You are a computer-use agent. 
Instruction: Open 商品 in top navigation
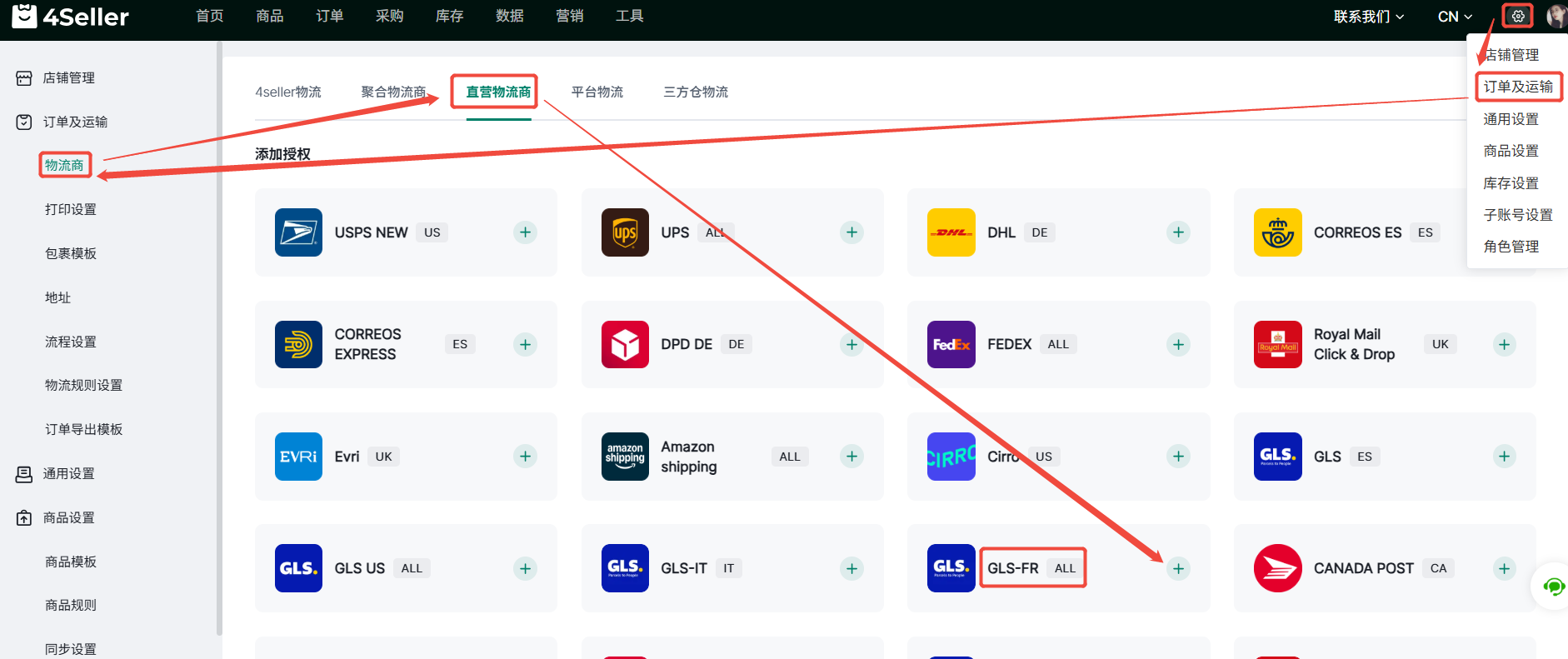pyautogui.click(x=270, y=16)
